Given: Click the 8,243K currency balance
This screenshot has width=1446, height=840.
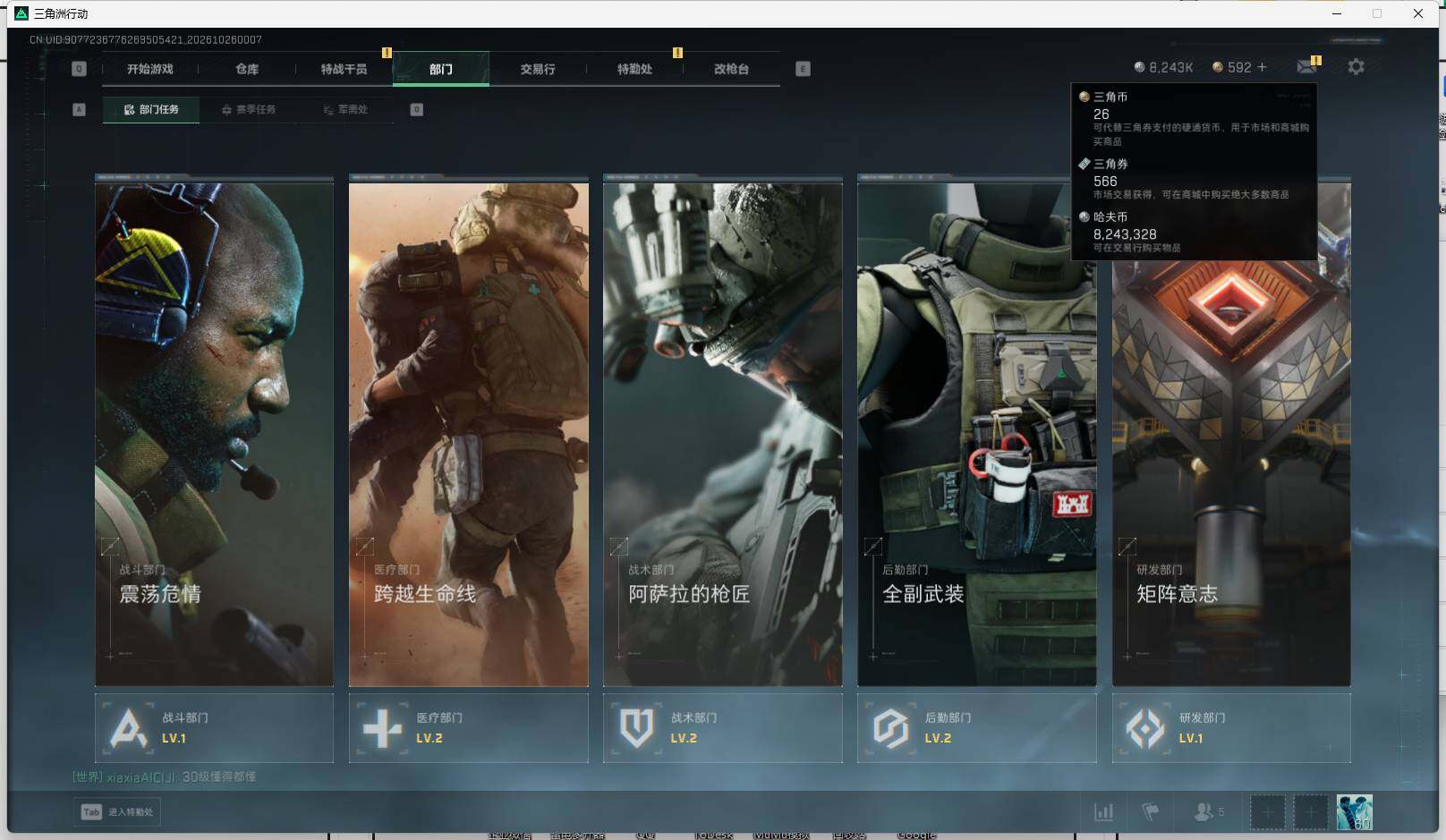Looking at the screenshot, I should coord(1170,67).
